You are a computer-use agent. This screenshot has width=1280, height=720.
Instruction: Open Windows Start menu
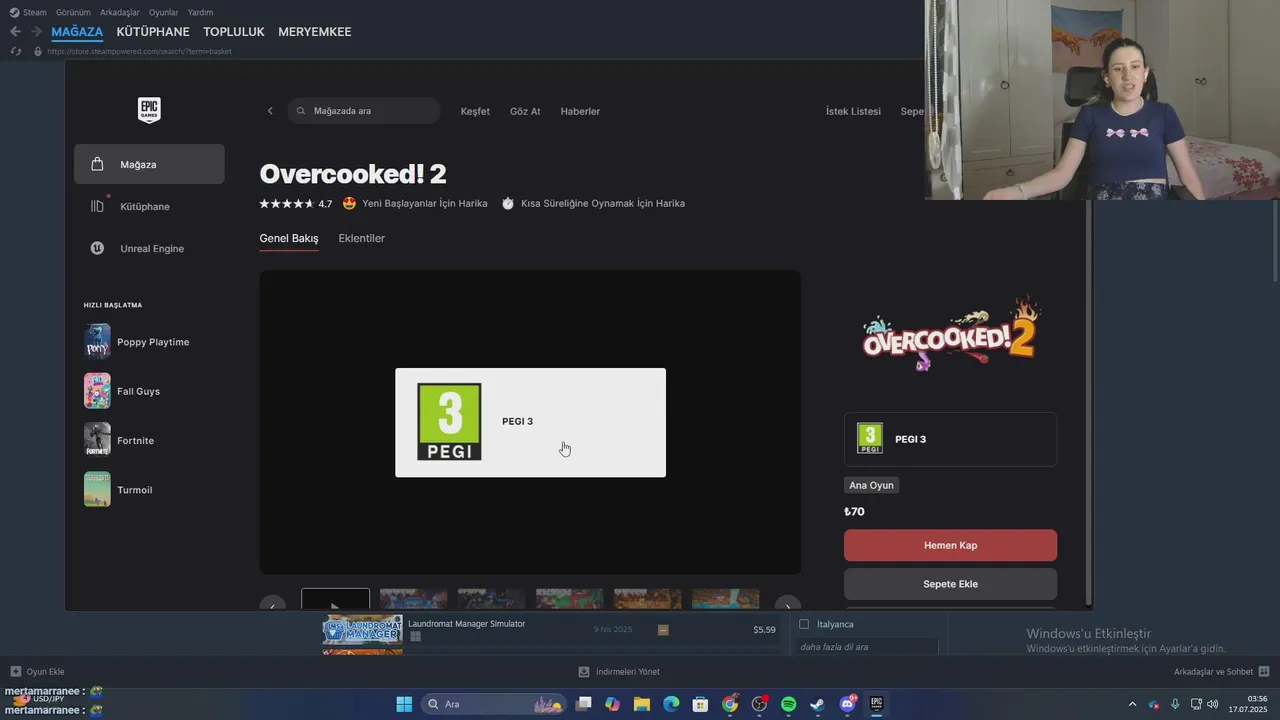point(404,704)
